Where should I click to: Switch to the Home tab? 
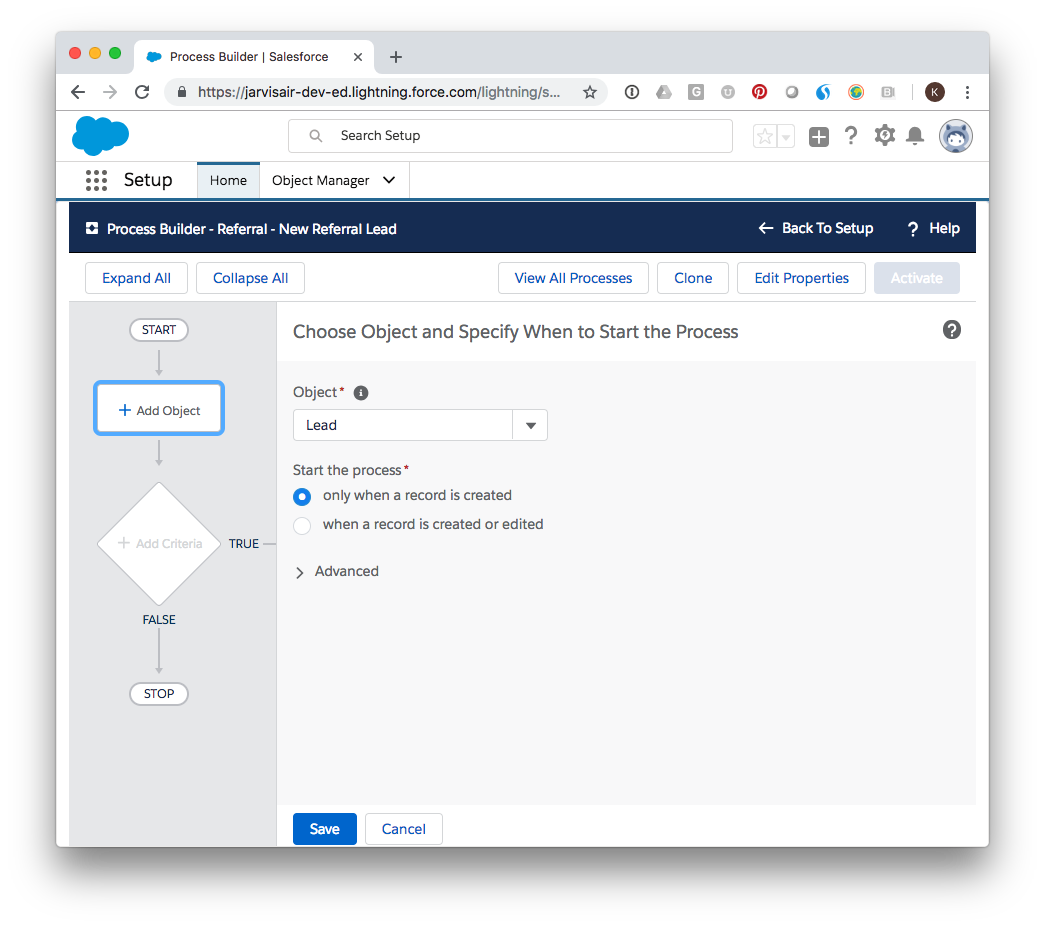[x=228, y=181]
